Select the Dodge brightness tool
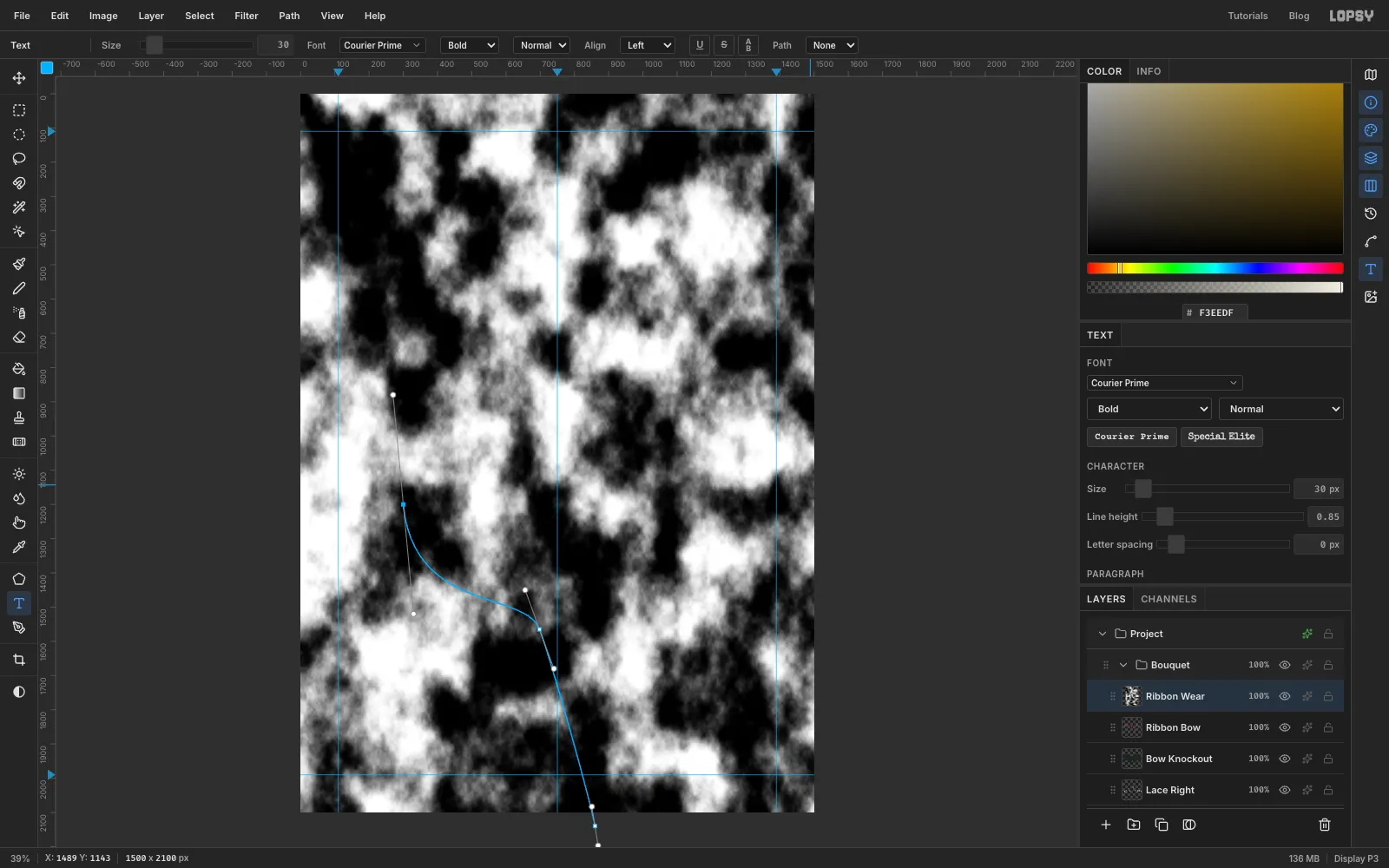Image resolution: width=1389 pixels, height=868 pixels. [x=19, y=474]
